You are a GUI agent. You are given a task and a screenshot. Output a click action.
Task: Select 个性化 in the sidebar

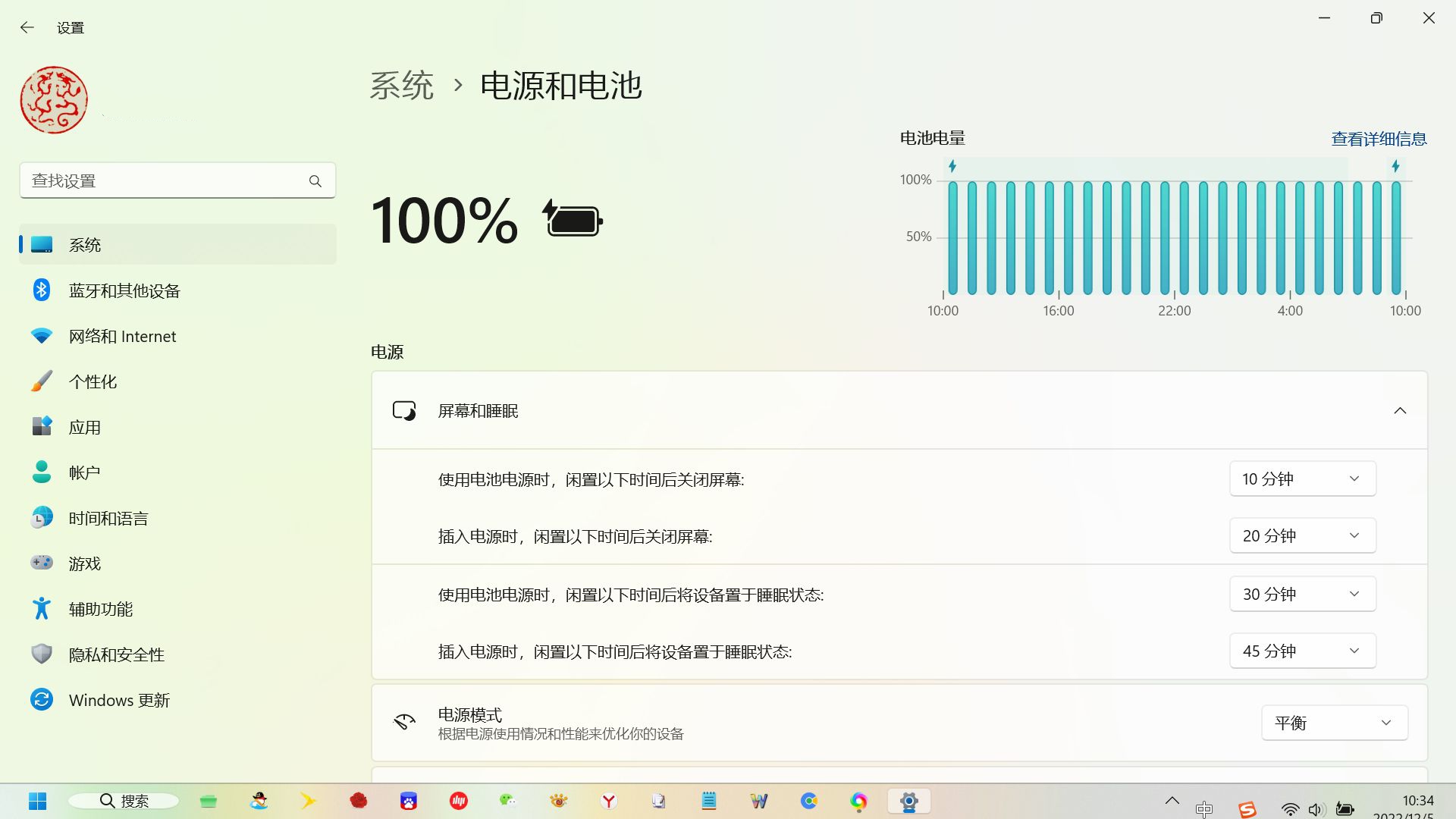point(93,381)
